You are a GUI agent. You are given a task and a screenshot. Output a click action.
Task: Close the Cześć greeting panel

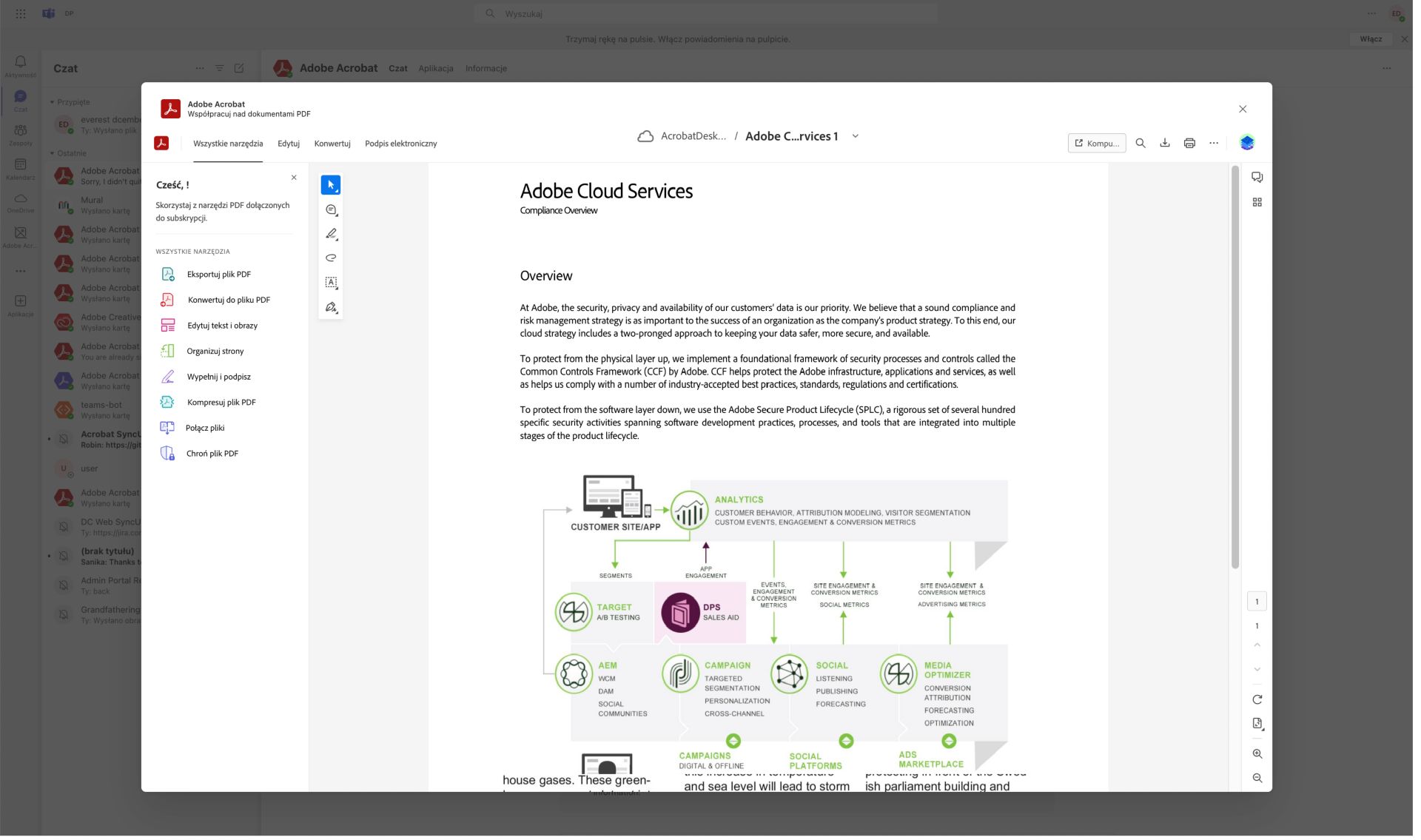(295, 178)
